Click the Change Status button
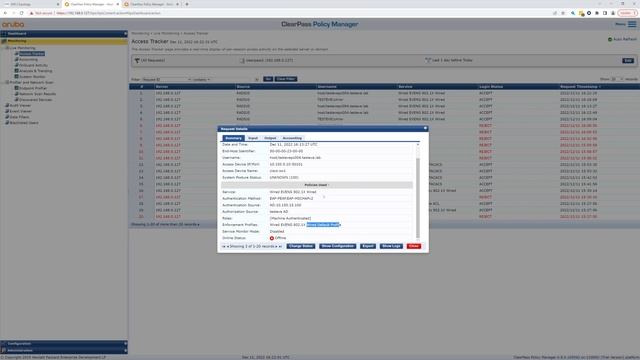 coord(301,246)
